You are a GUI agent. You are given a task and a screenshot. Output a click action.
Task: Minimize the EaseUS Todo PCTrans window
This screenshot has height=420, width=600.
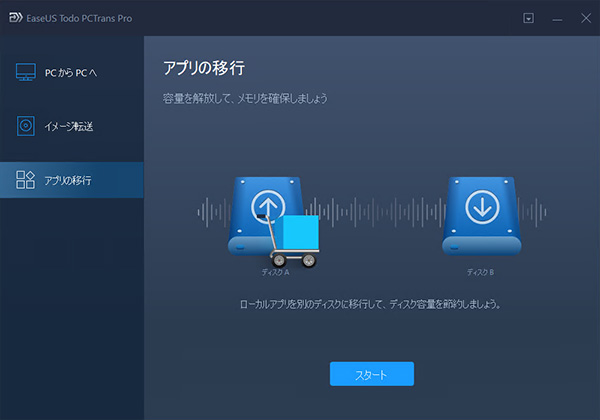[557, 19]
